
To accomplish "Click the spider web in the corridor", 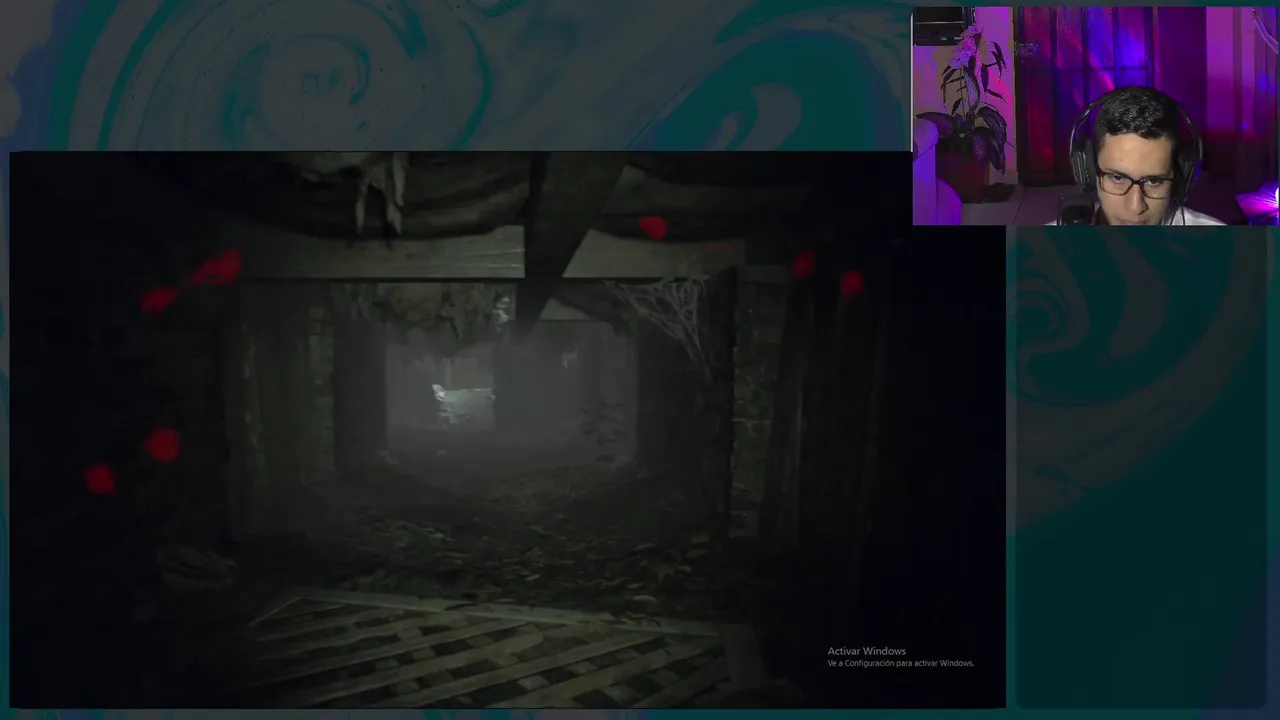I will (667, 319).
